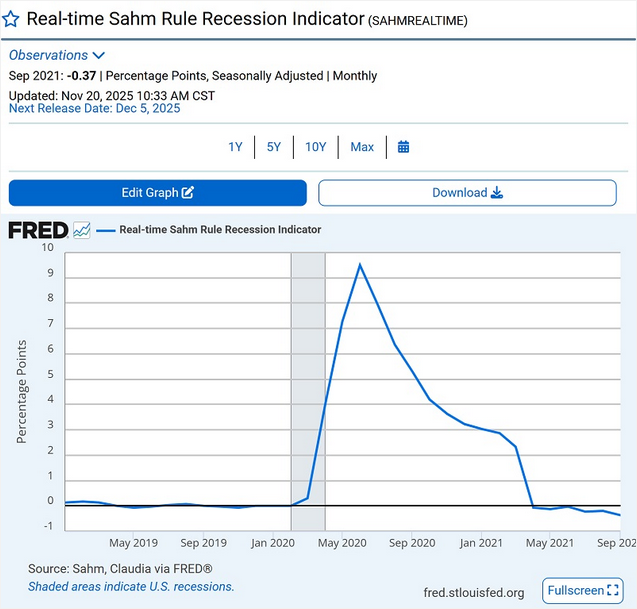637x609 pixels.
Task: Toggle the Real-time Sahm Rule legend series
Action: point(220,229)
